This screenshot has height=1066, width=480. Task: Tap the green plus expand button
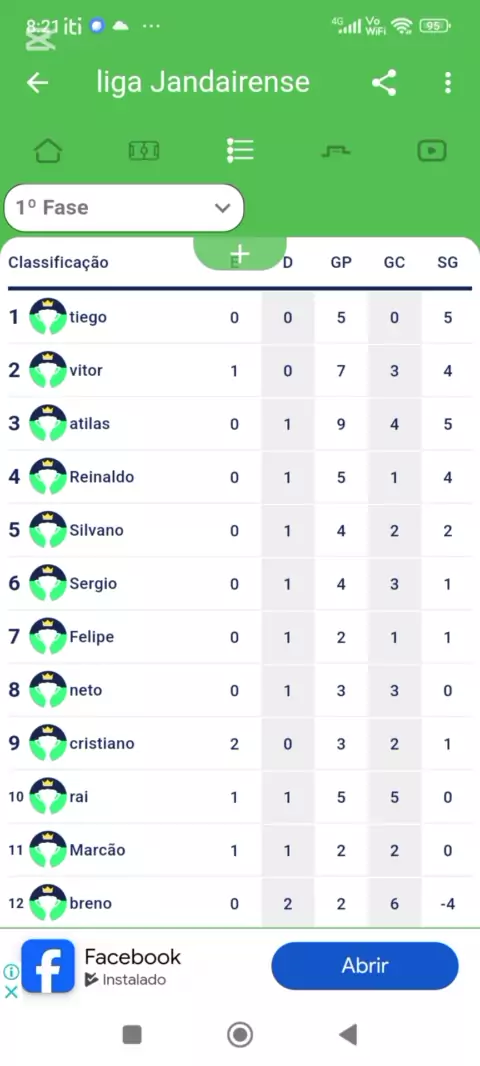click(x=240, y=254)
